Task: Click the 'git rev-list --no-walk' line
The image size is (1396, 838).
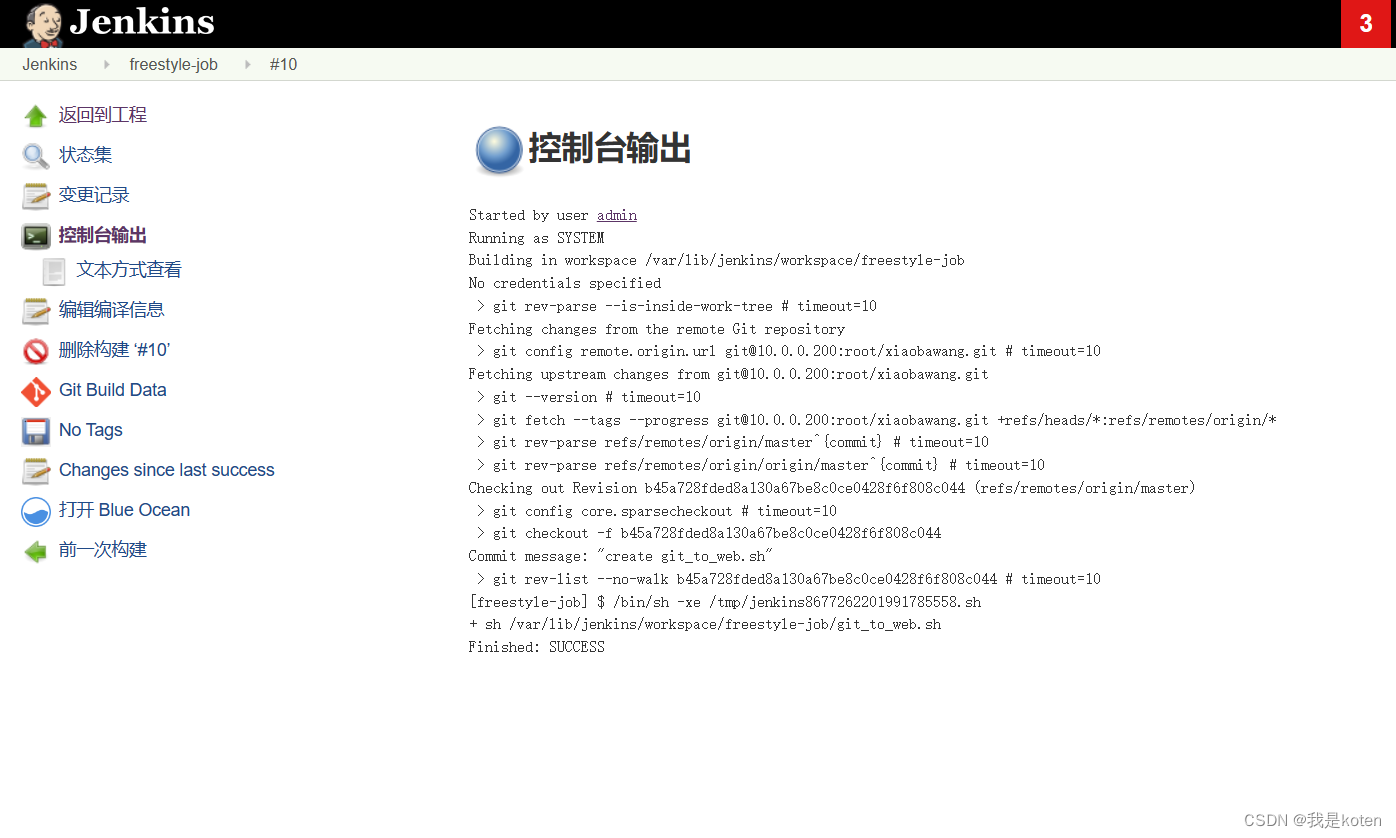Action: (788, 579)
